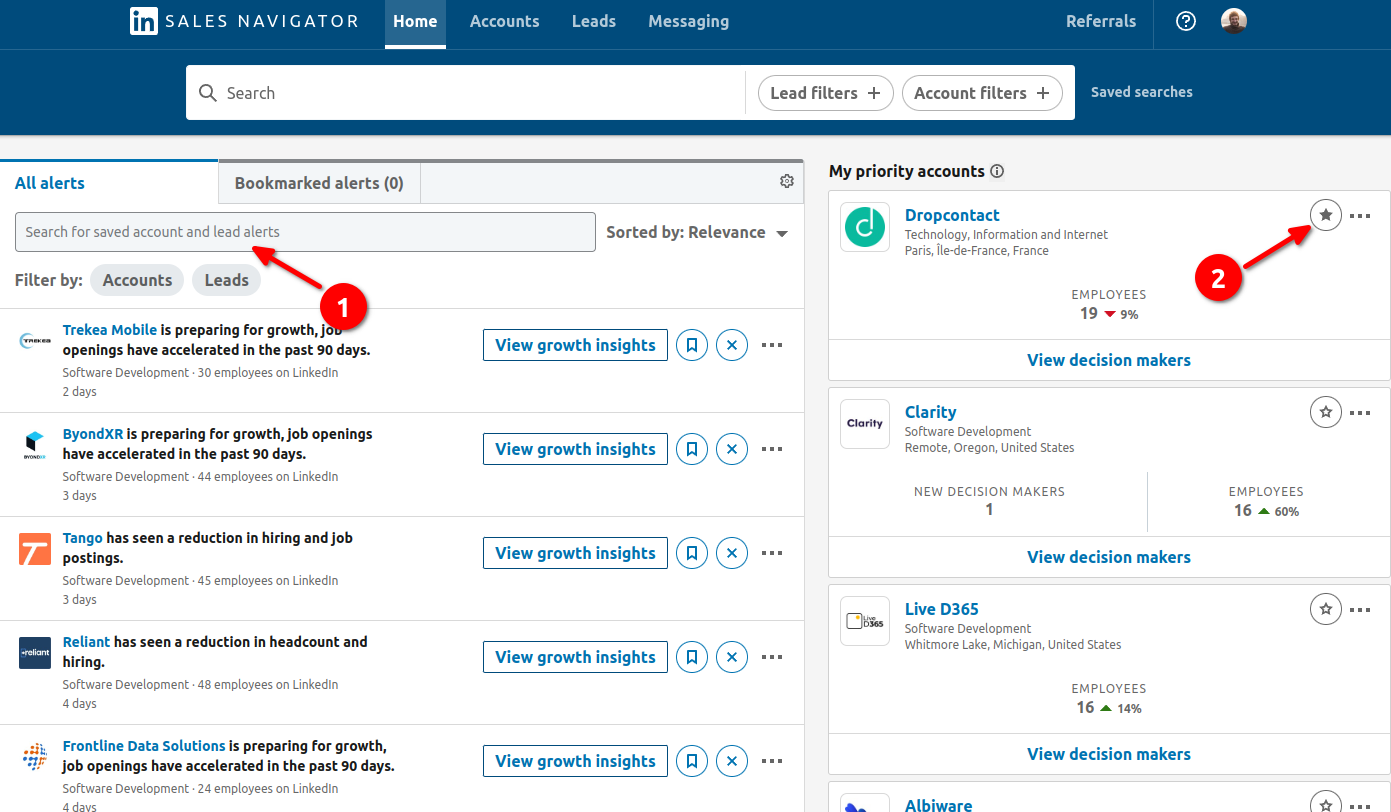Click the magnifier icon in the search bar
The image size is (1391, 812).
point(208,93)
